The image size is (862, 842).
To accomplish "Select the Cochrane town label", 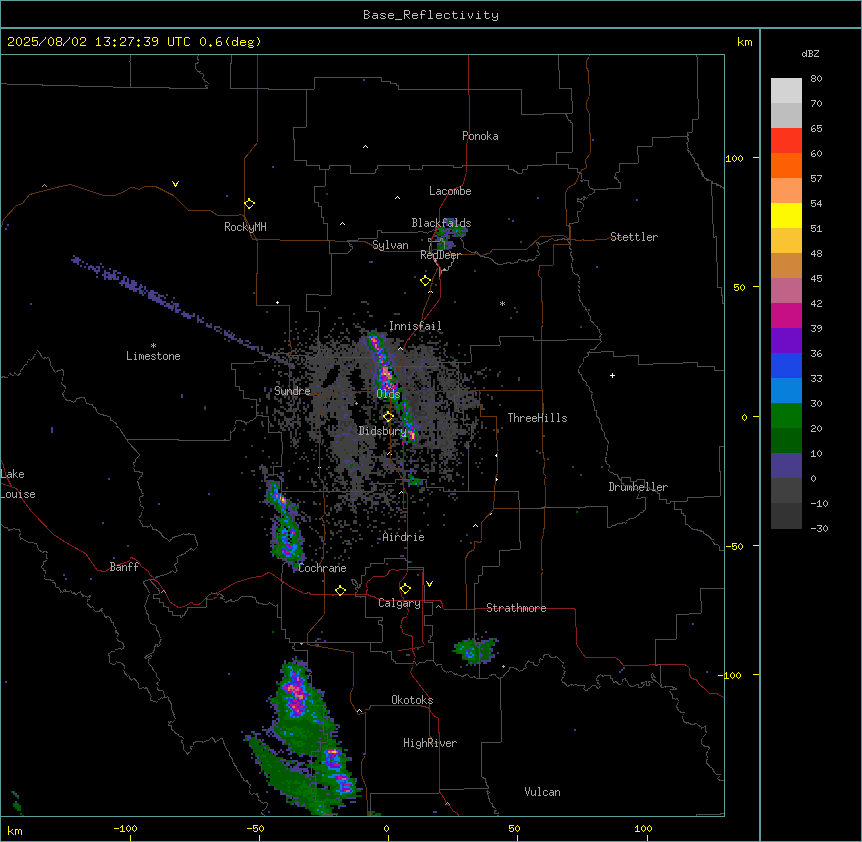I will click(322, 568).
